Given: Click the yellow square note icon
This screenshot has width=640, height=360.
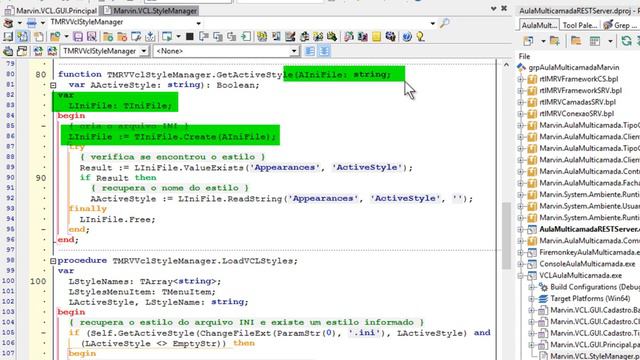Looking at the screenshot, I should [377, 37].
